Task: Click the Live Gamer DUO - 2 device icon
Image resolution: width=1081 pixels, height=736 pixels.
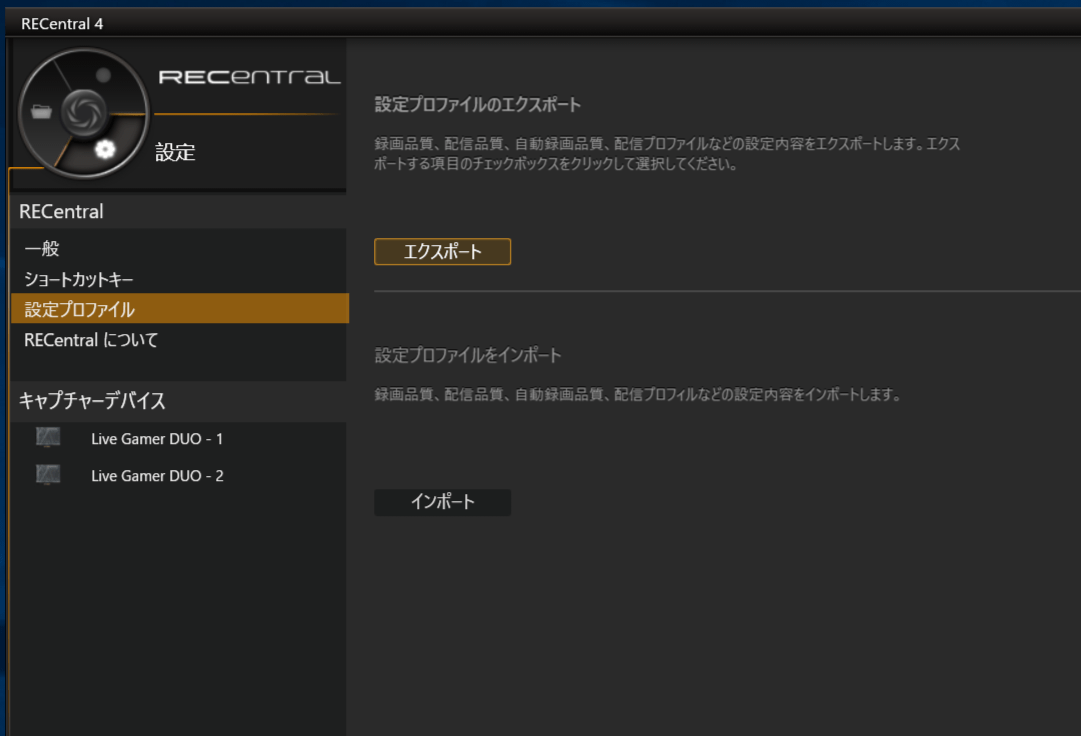Action: point(48,475)
